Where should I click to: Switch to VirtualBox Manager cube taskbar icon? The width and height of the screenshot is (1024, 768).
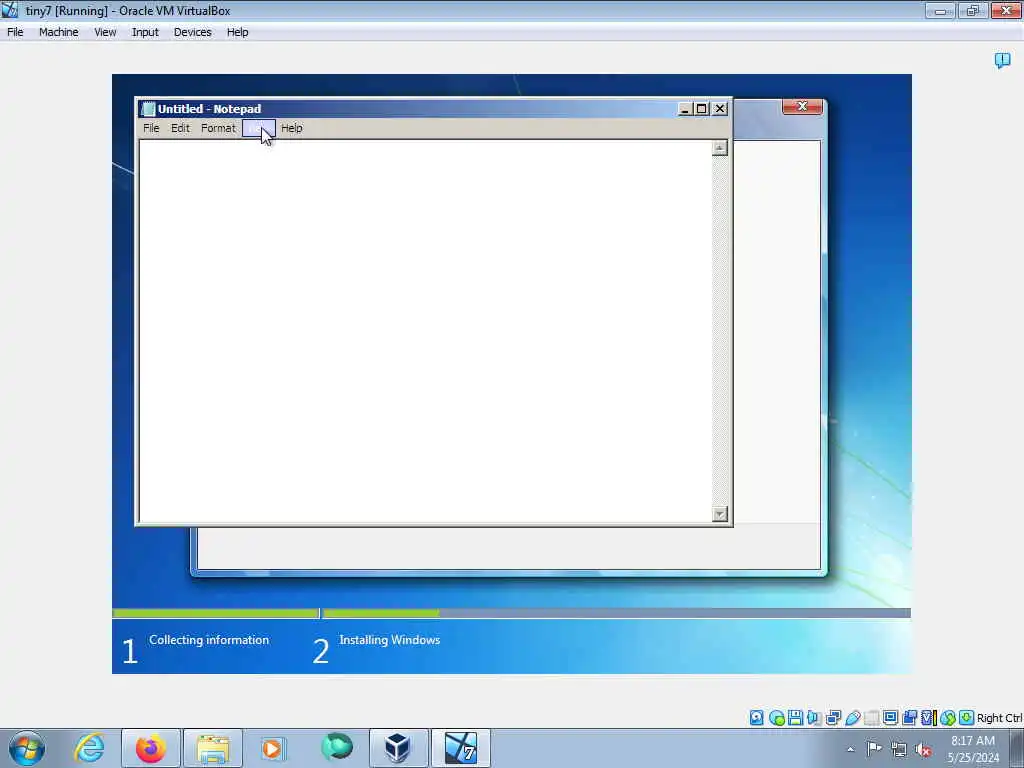398,748
